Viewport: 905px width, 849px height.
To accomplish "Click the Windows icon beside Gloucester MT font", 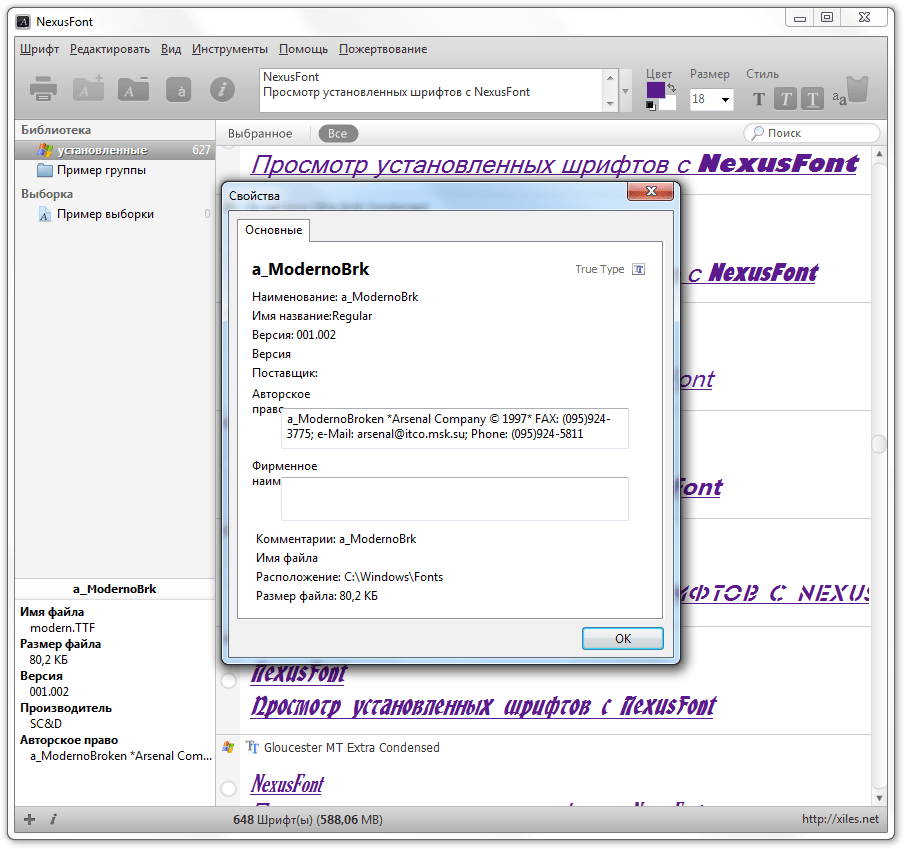I will tap(229, 747).
